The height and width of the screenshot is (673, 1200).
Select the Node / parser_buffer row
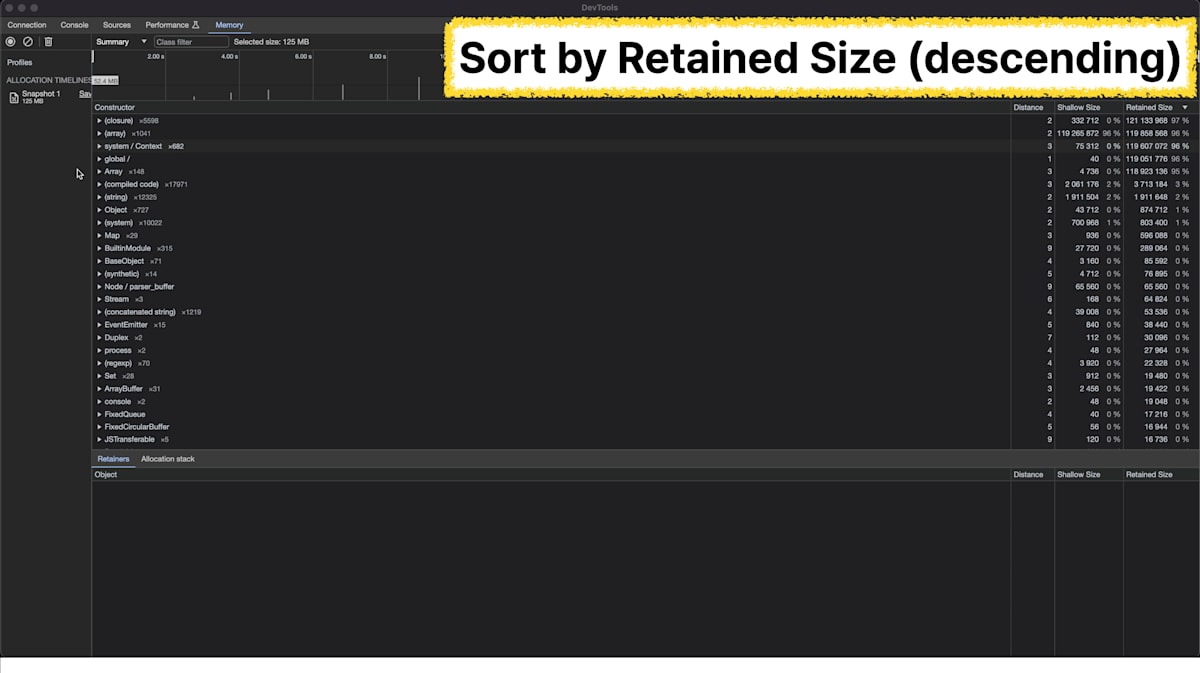pos(644,286)
